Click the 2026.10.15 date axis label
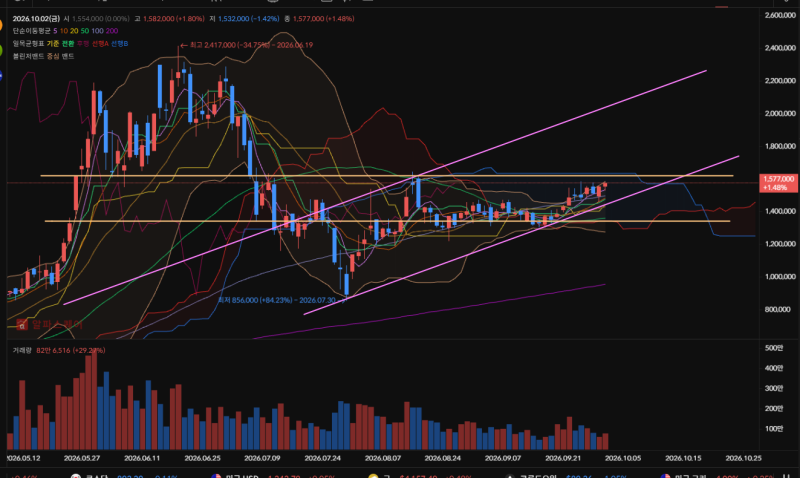 (x=683, y=458)
